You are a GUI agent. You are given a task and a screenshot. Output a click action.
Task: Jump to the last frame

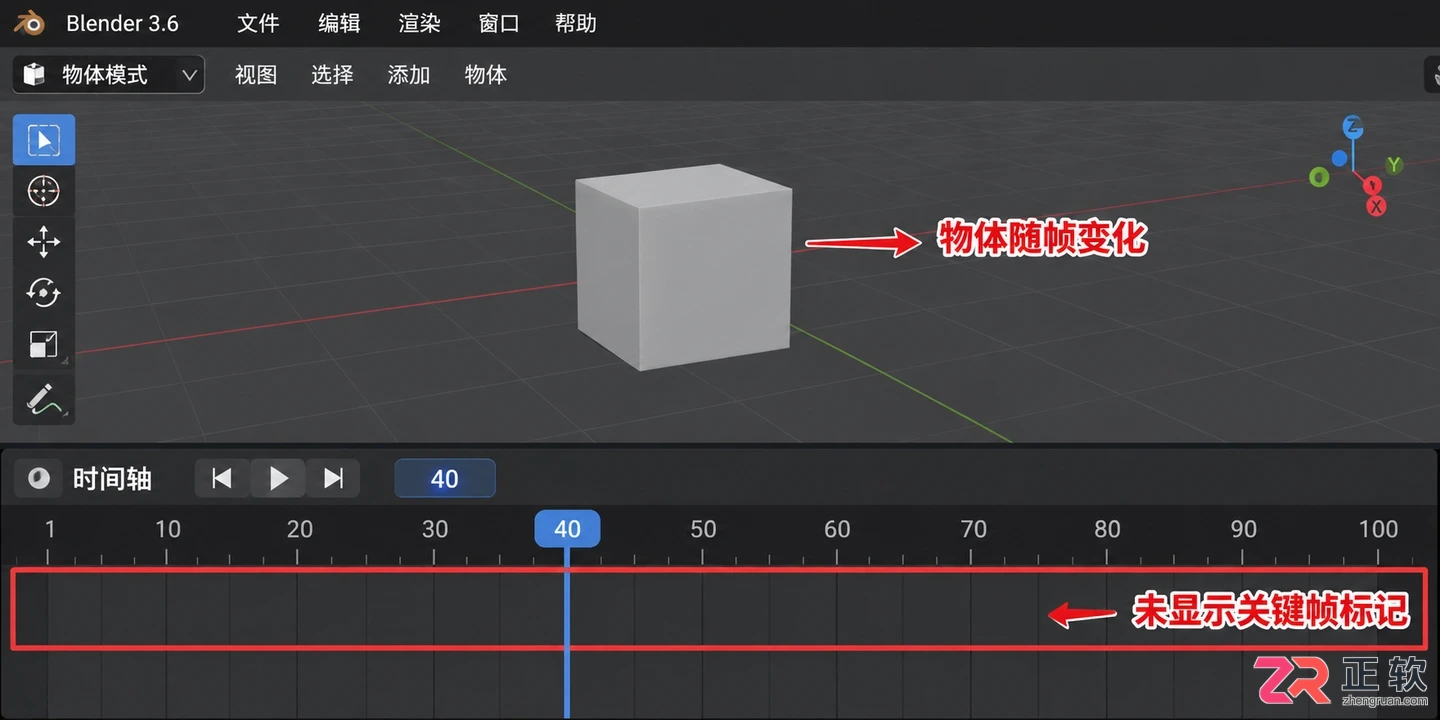coord(333,479)
